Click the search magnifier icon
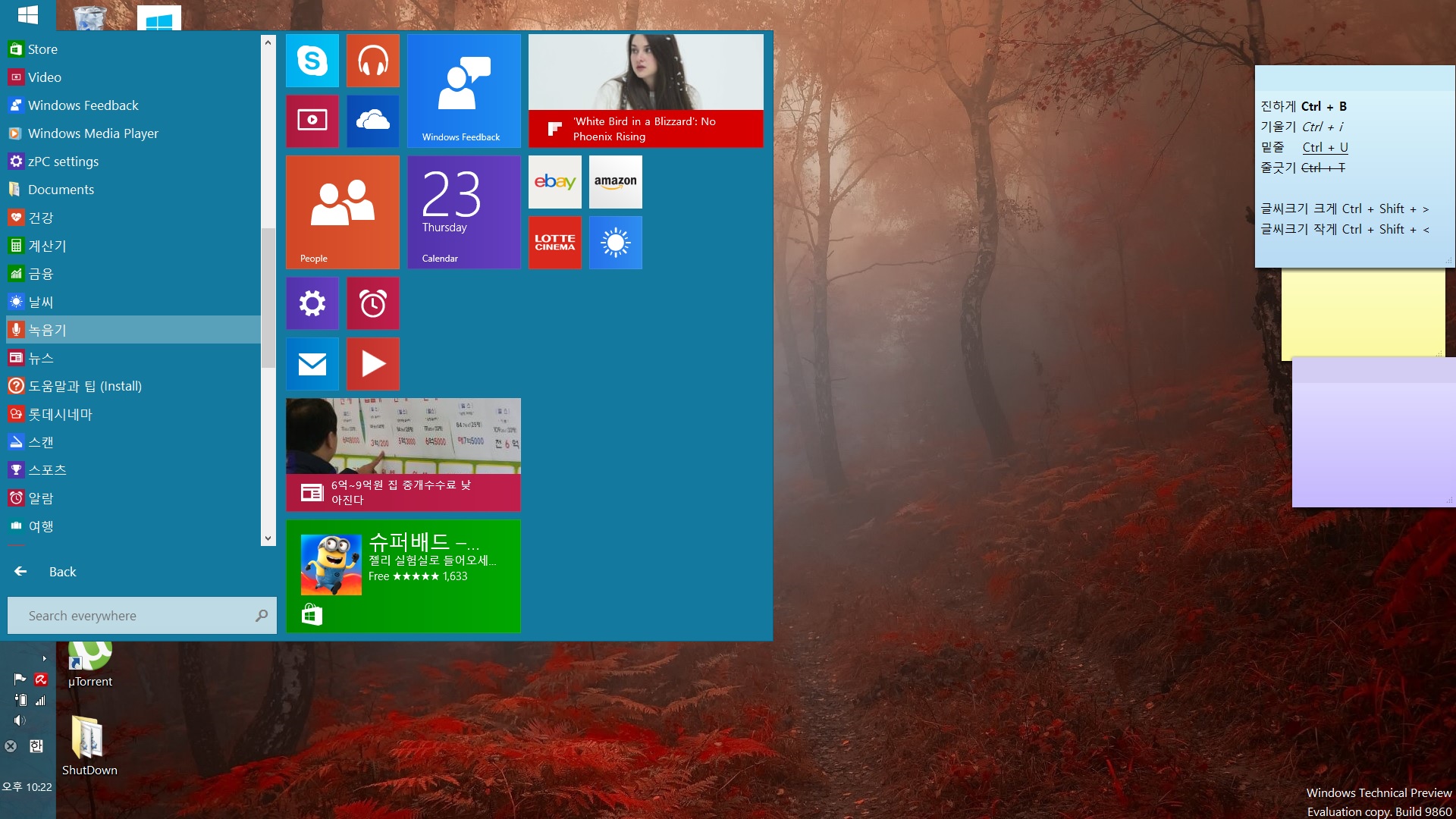1456x819 pixels. click(x=262, y=616)
